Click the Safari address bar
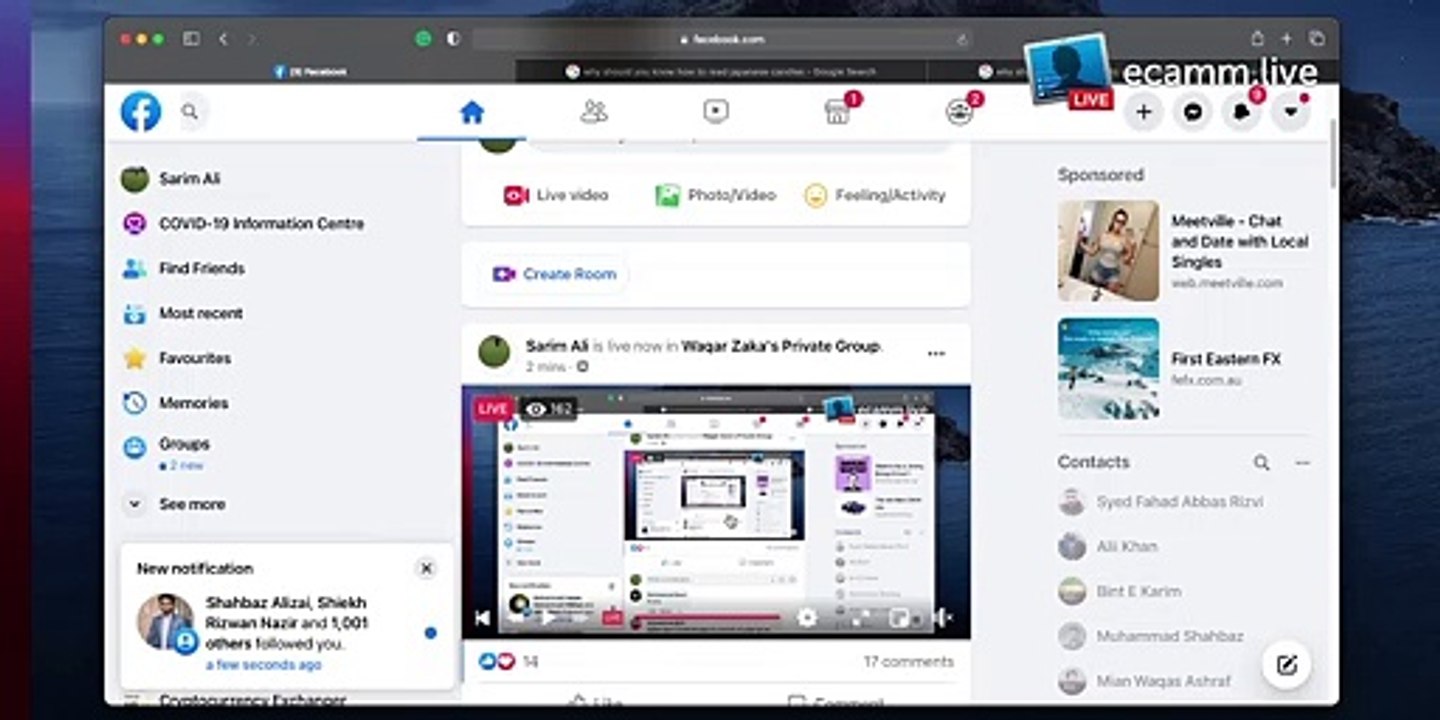 [722, 39]
